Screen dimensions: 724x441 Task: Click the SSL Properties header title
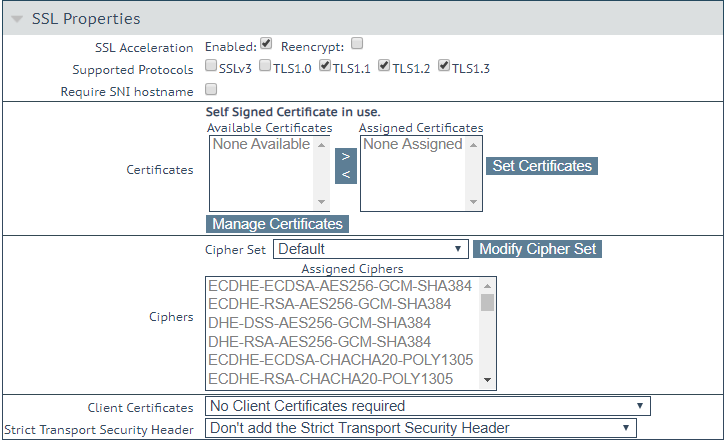click(x=86, y=19)
